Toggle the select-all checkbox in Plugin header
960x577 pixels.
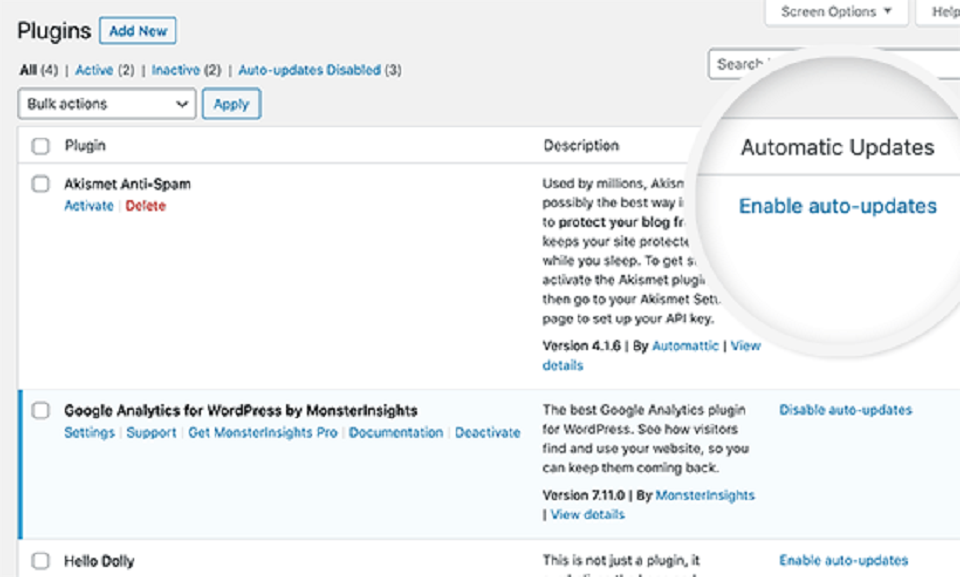point(40,146)
